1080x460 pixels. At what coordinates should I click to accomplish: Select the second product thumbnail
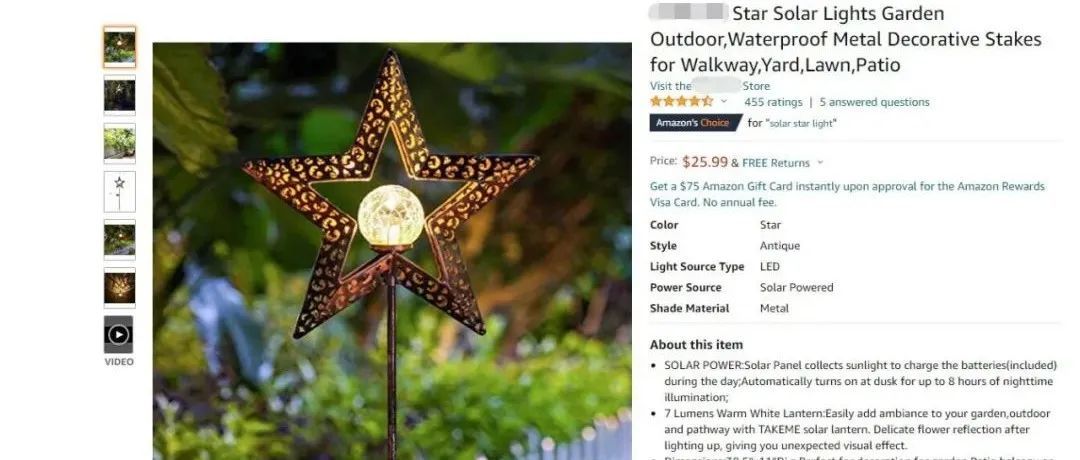click(119, 95)
